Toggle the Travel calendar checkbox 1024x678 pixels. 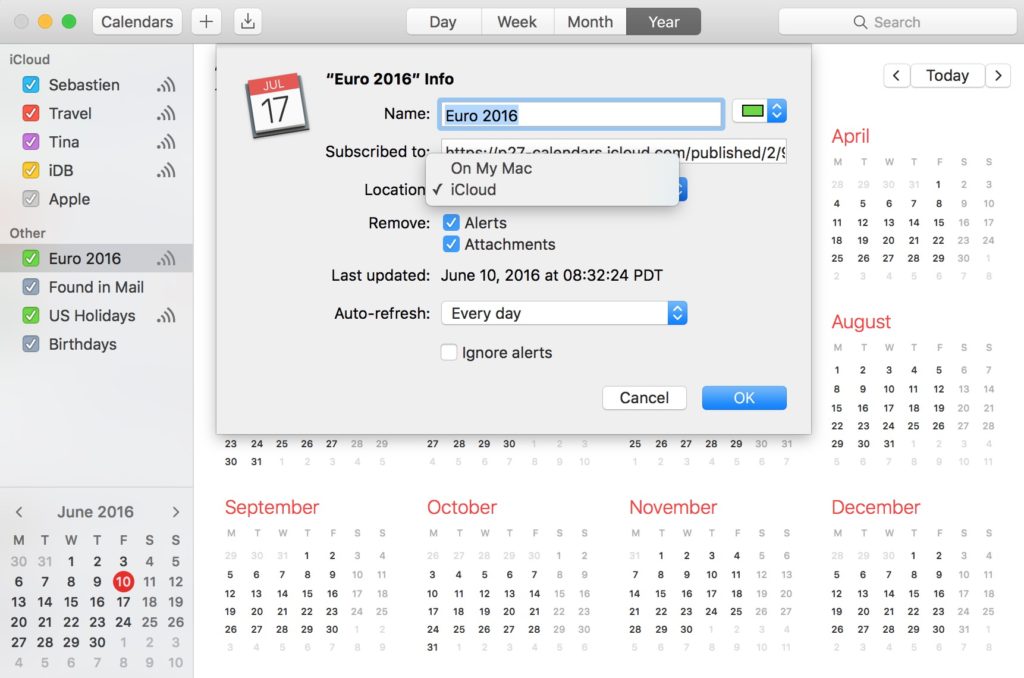pos(31,114)
